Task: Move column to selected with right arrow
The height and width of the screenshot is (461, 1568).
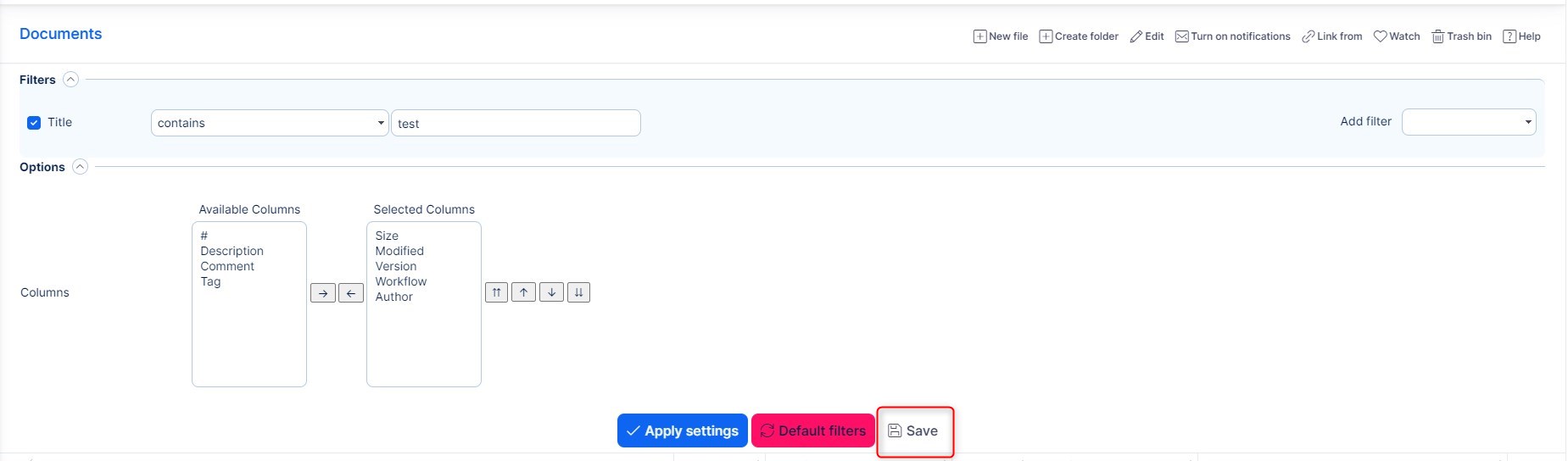Action: click(x=323, y=293)
